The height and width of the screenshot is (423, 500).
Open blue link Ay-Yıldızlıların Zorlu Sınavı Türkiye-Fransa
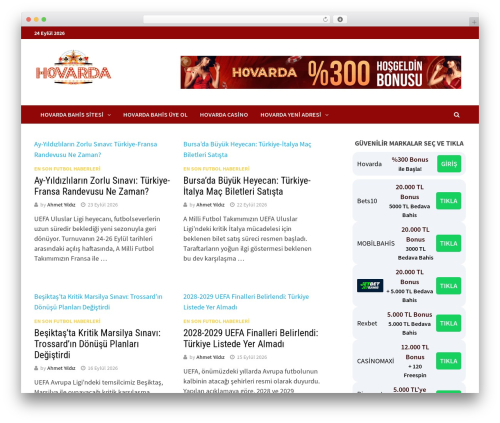[x=95, y=149]
